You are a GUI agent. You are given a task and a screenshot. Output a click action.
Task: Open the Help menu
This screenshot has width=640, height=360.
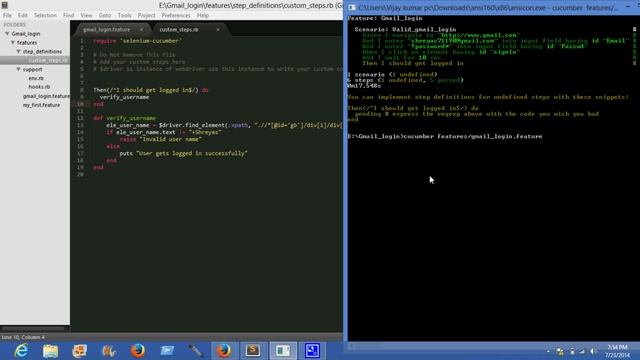coord(203,16)
